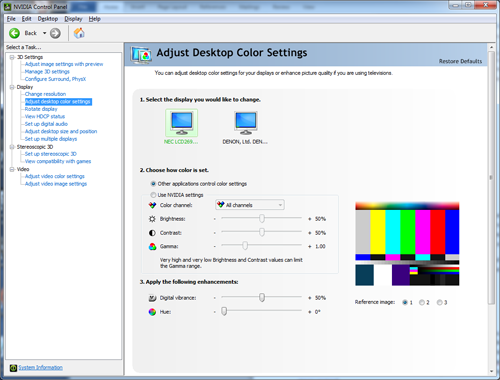Click Restore Defaults

460,61
